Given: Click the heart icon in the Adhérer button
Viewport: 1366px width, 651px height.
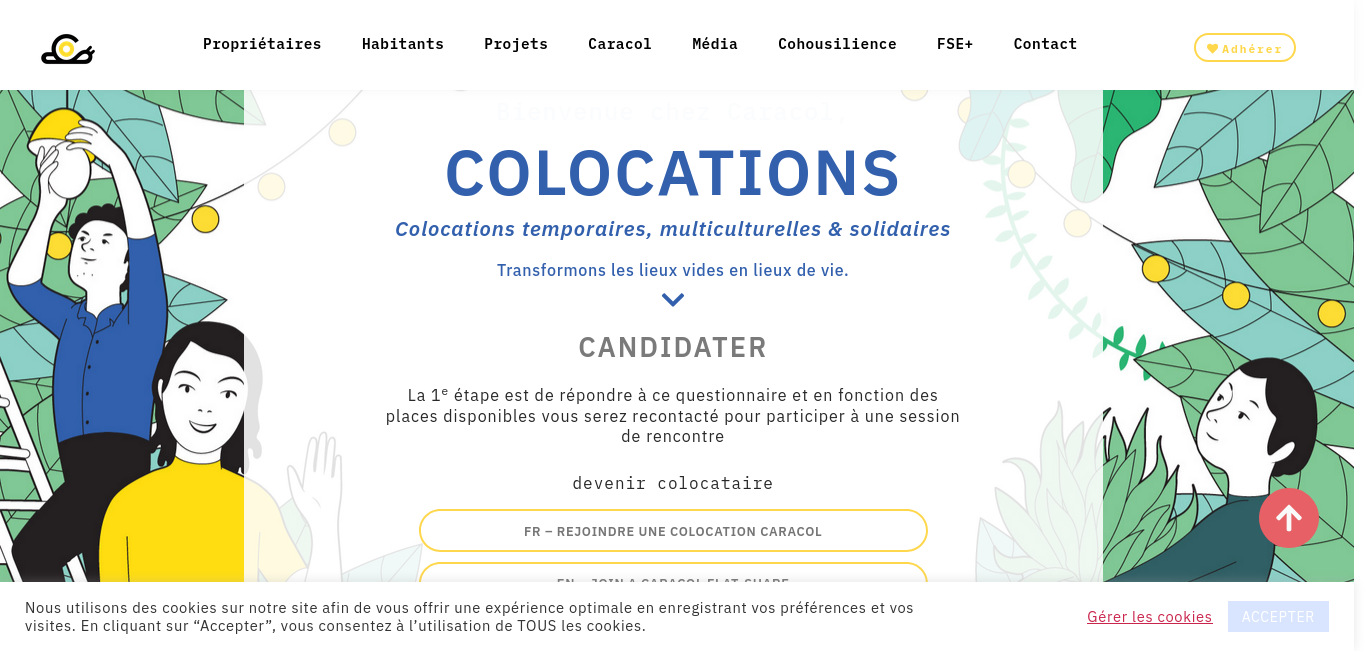Looking at the screenshot, I should click(x=1212, y=48).
